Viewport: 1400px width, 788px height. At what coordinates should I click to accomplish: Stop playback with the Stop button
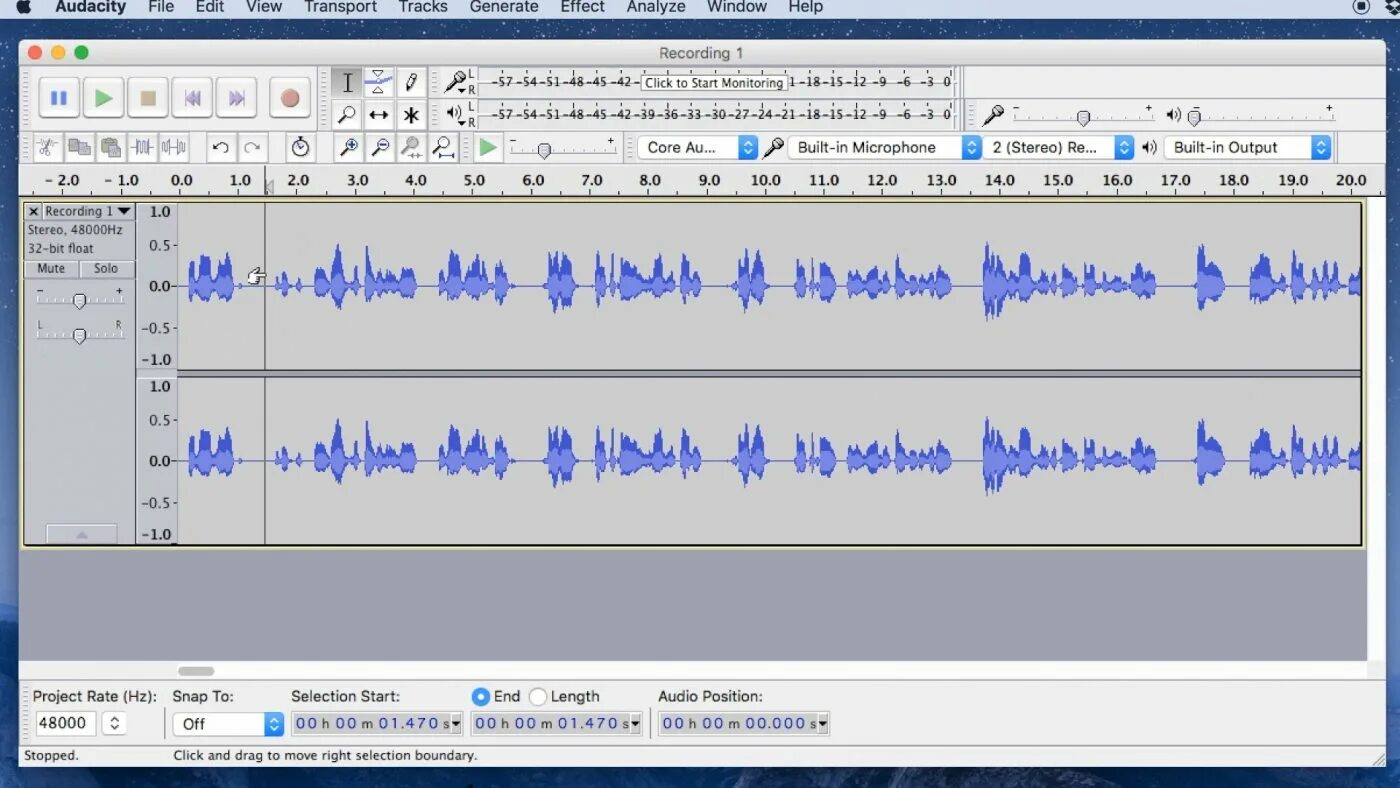(x=148, y=98)
